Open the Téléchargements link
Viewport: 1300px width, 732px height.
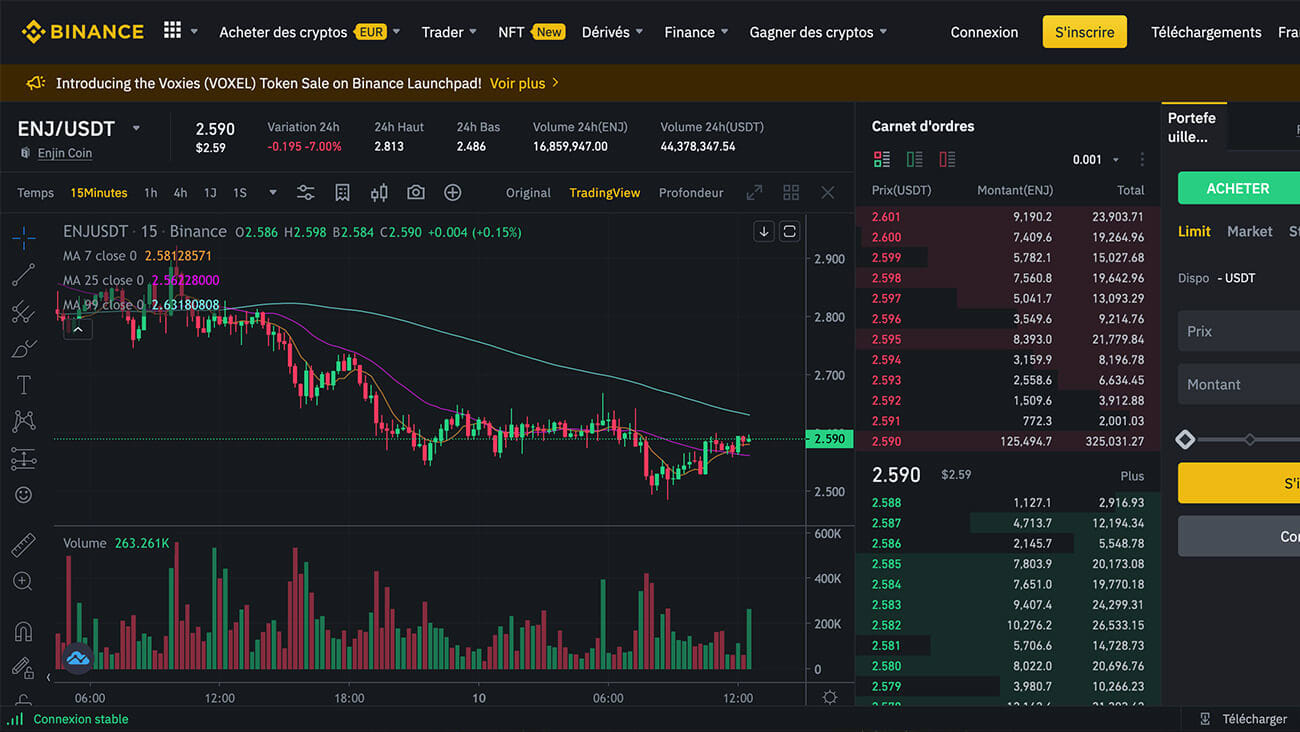tap(1206, 32)
